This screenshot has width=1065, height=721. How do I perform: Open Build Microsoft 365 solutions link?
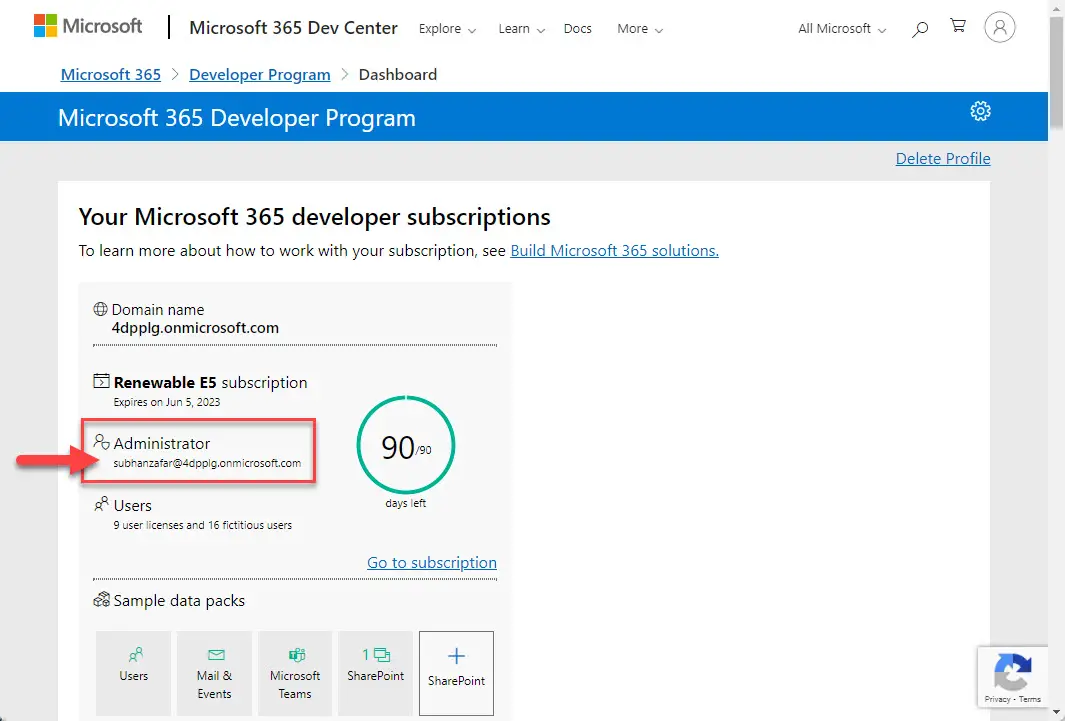tap(615, 251)
